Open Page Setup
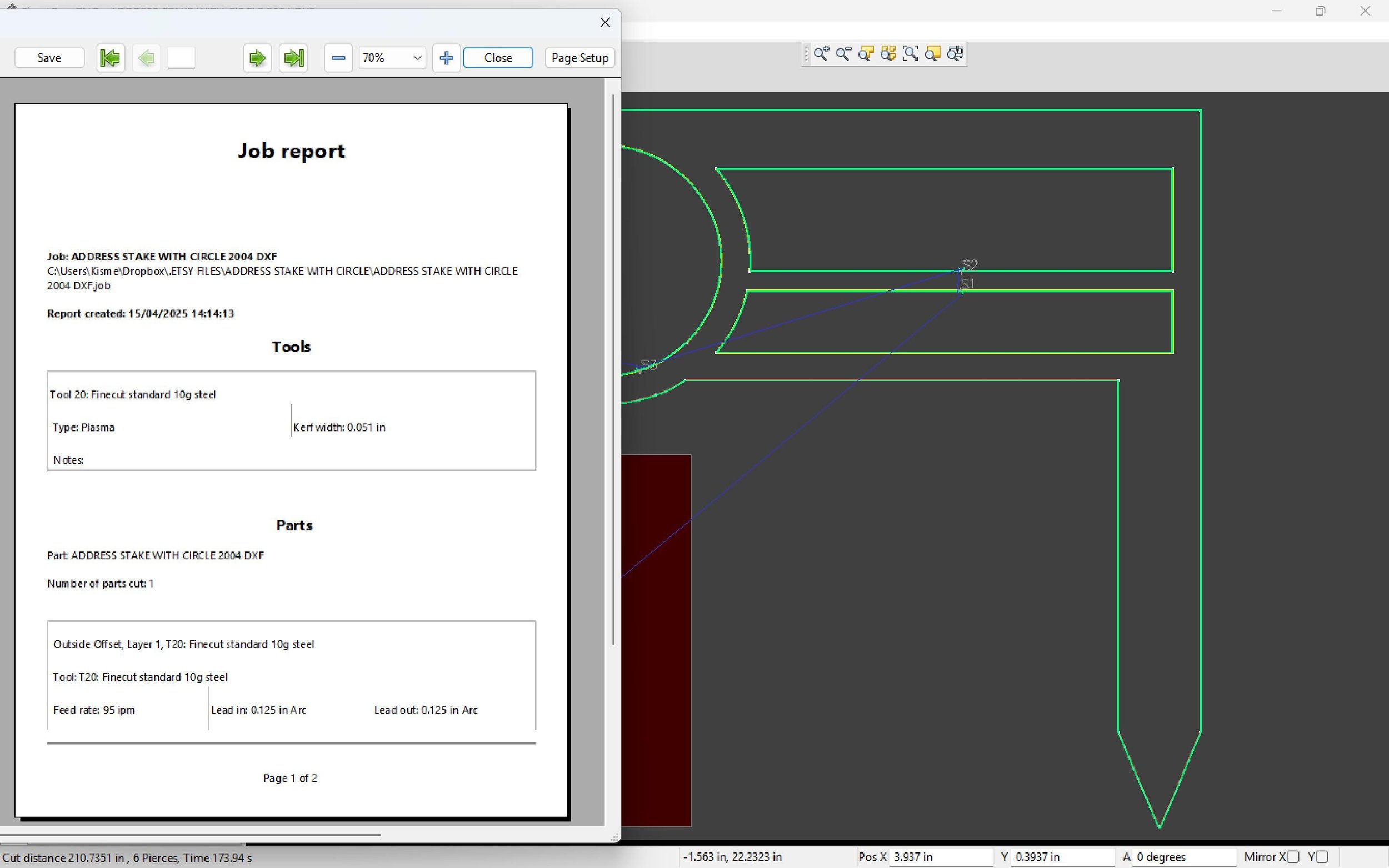 pyautogui.click(x=579, y=58)
